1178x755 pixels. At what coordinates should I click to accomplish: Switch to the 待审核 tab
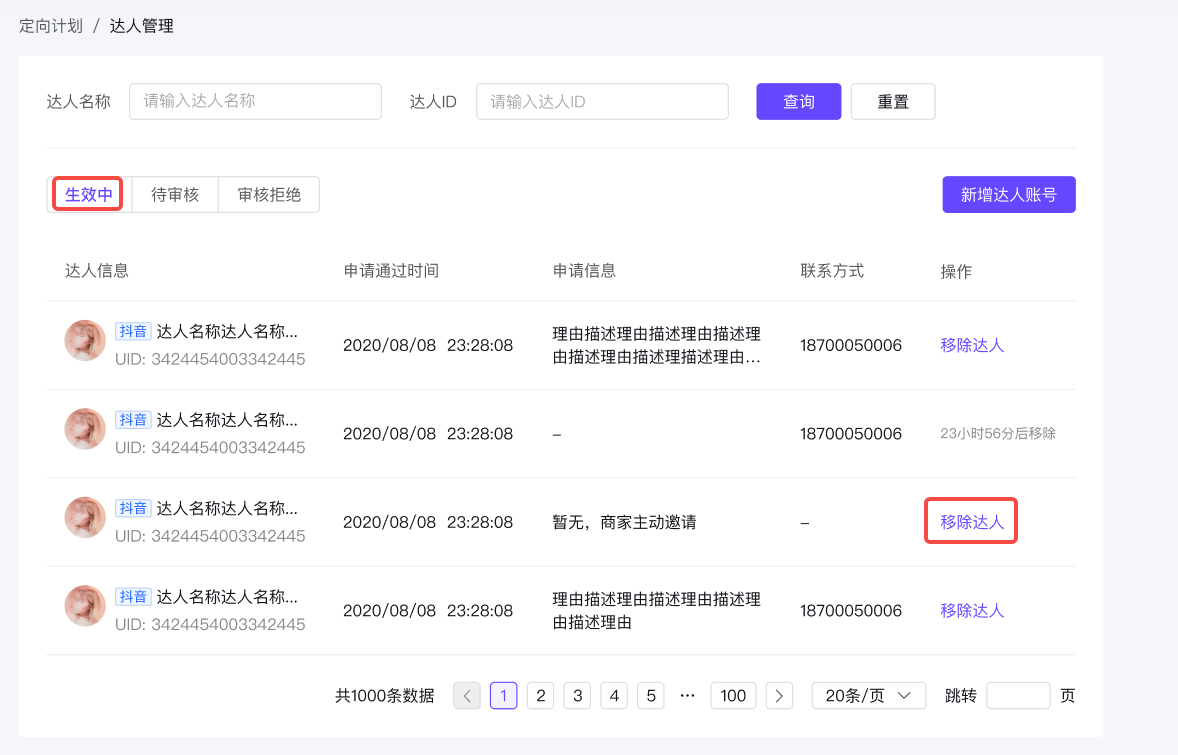[175, 195]
